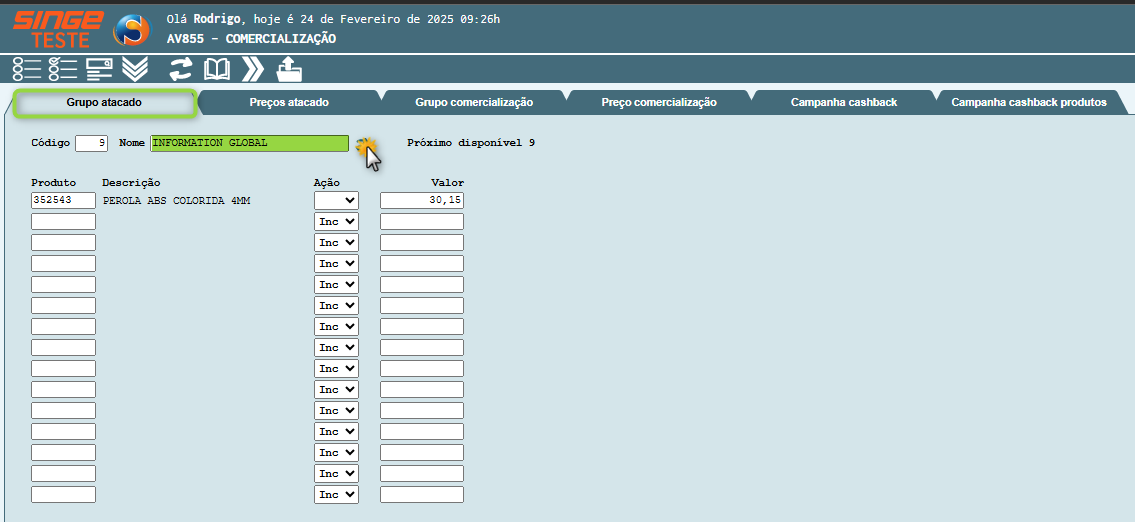Switch to the Preços atacado tab

pos(289,102)
